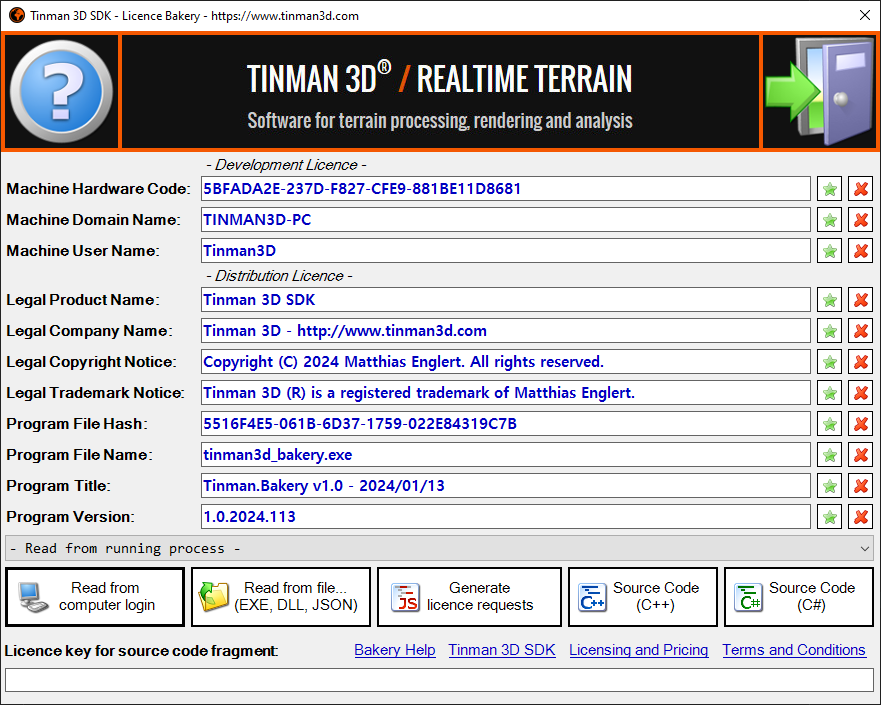This screenshot has height=705, width=881.
Task: Click red X icon for Program Title
Action: (860, 486)
